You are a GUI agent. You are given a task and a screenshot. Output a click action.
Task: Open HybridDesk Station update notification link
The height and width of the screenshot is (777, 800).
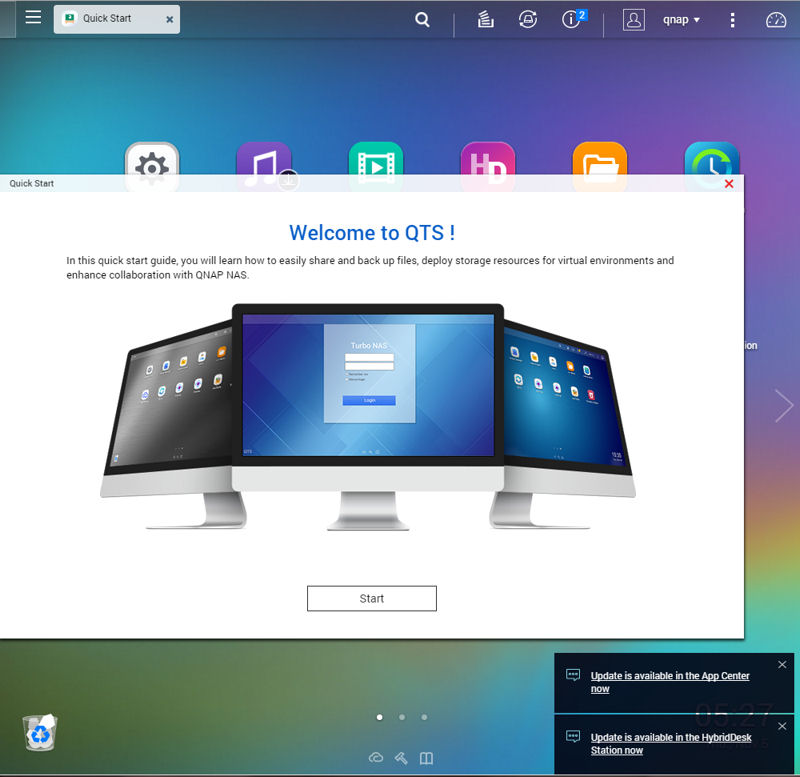point(671,744)
